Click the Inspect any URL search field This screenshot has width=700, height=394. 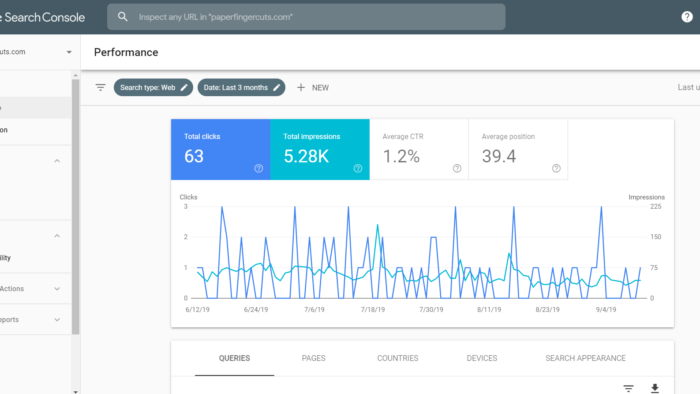[x=306, y=17]
